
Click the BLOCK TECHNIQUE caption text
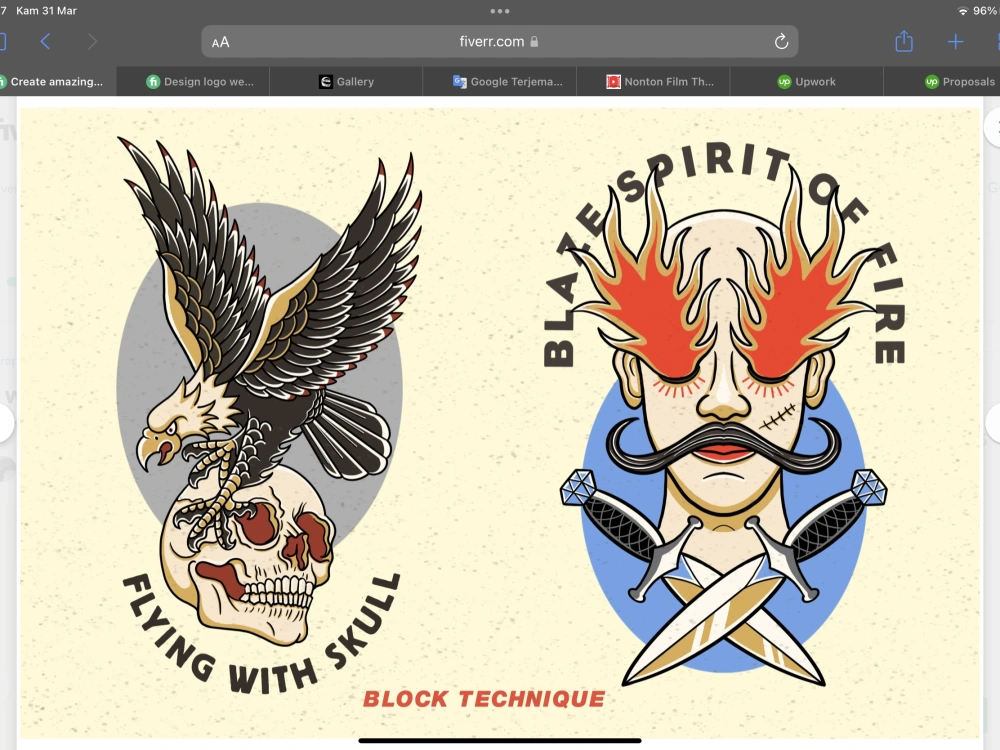point(484,699)
